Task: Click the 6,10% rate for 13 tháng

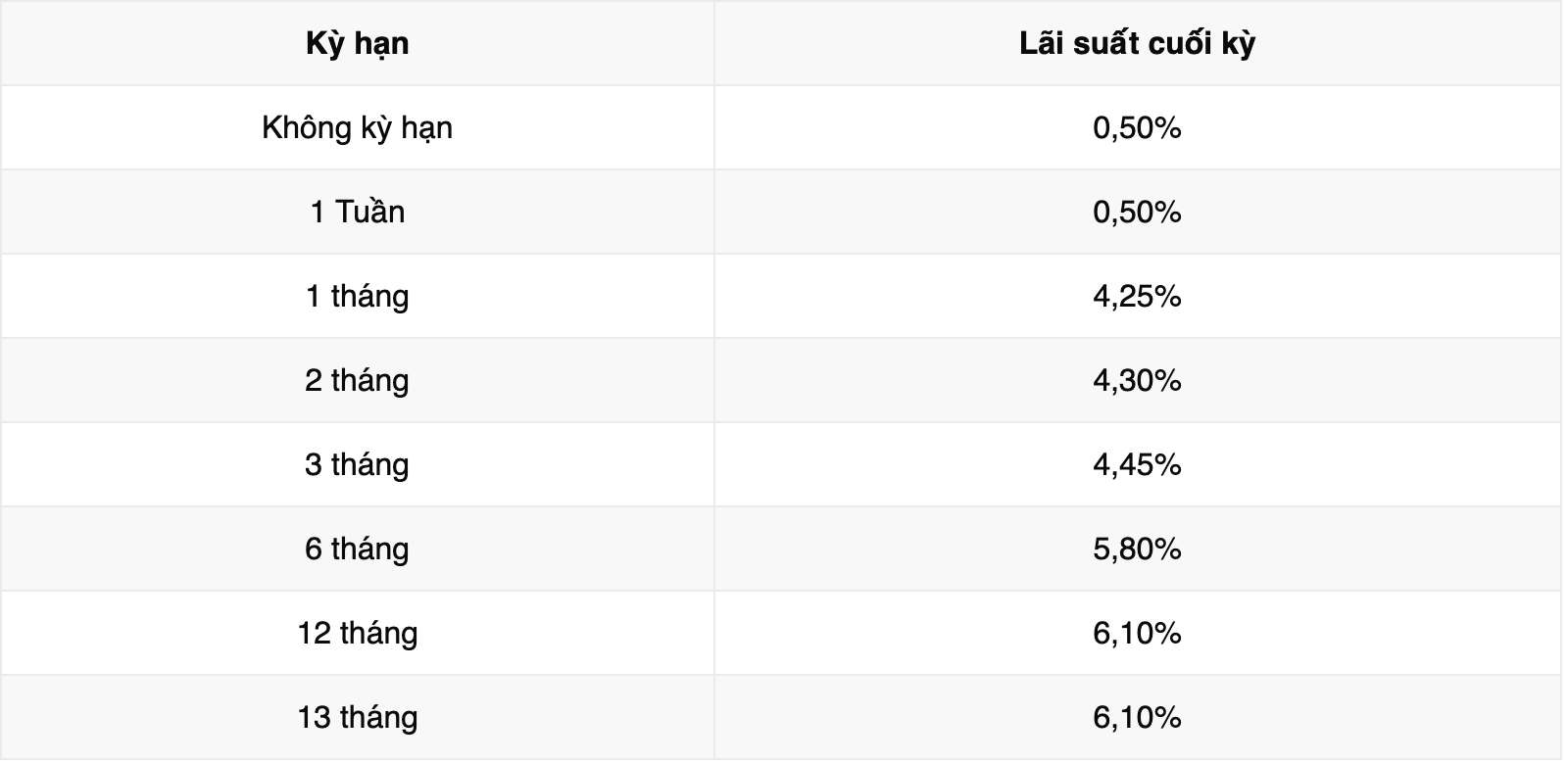Action: 1137,718
